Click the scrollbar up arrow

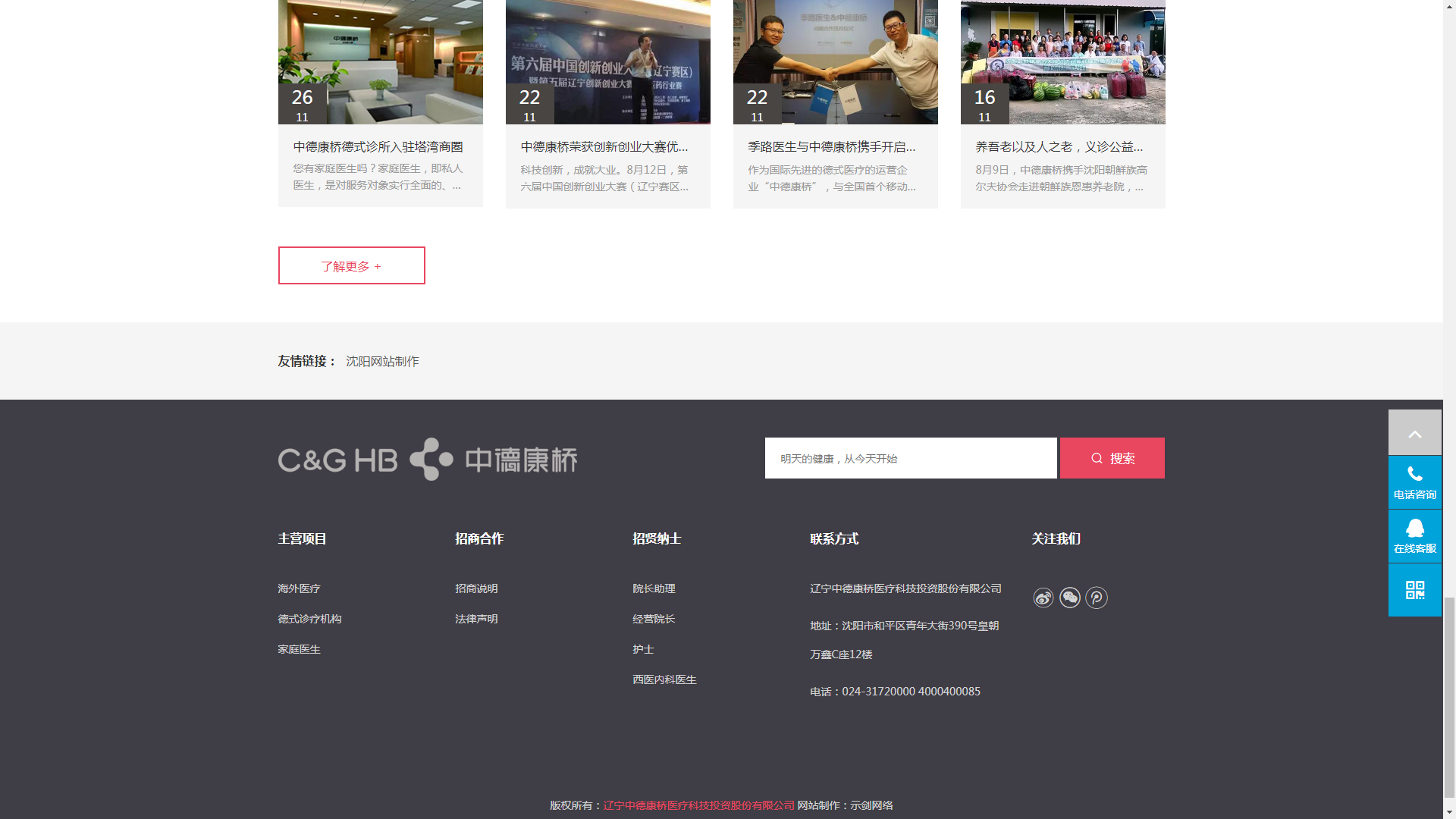point(1449,6)
